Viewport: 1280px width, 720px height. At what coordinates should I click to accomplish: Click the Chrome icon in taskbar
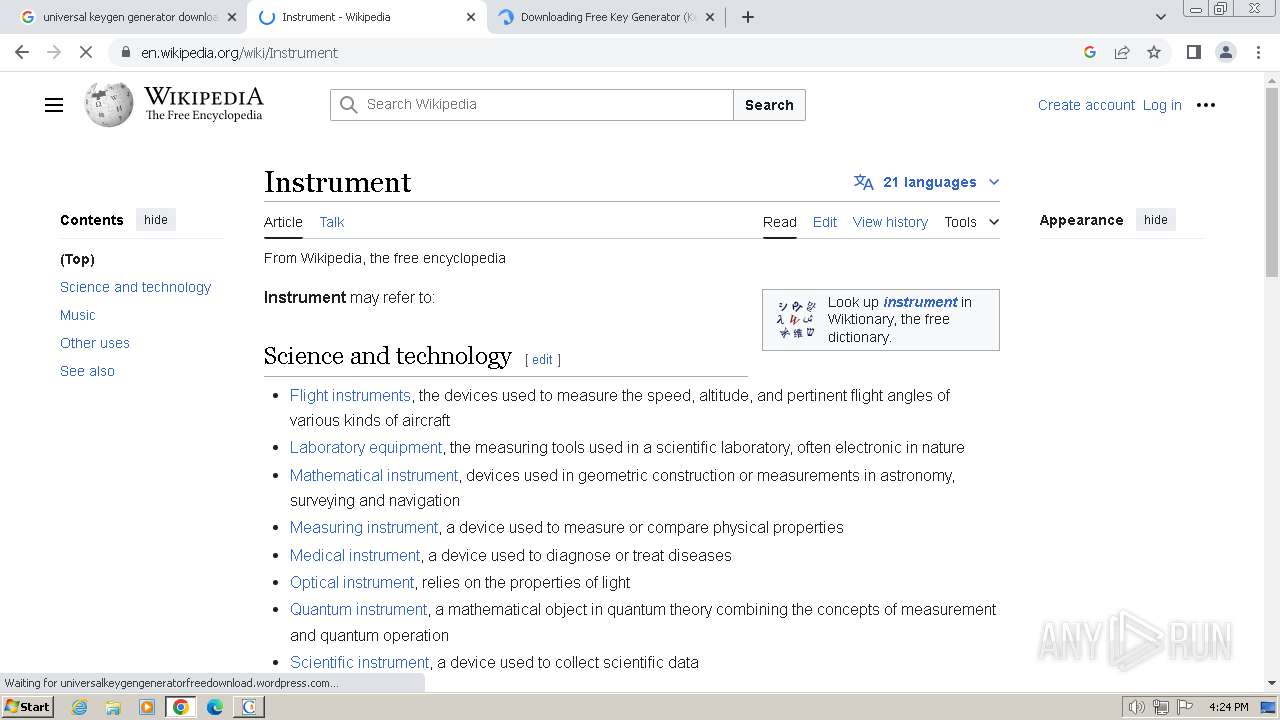pos(181,707)
